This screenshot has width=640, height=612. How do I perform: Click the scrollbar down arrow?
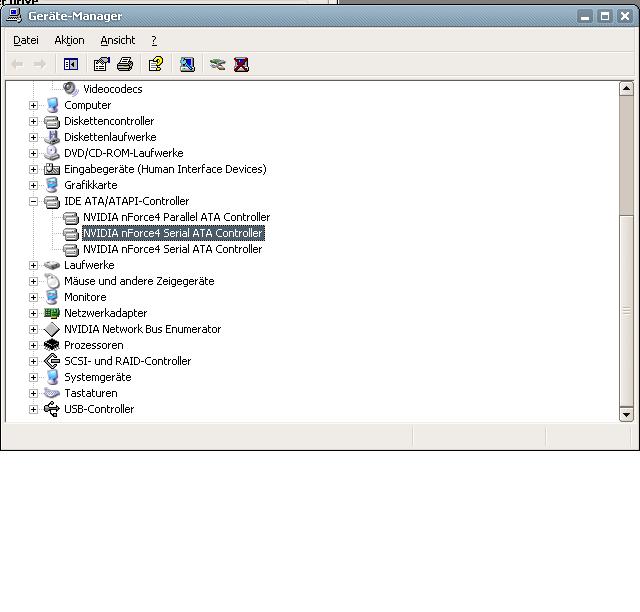point(626,414)
